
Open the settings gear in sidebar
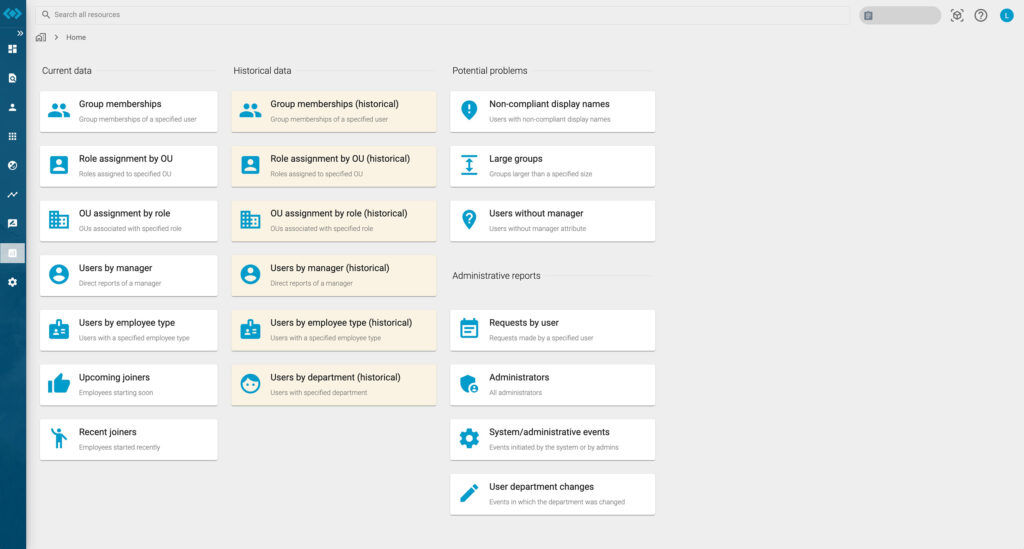pos(12,282)
